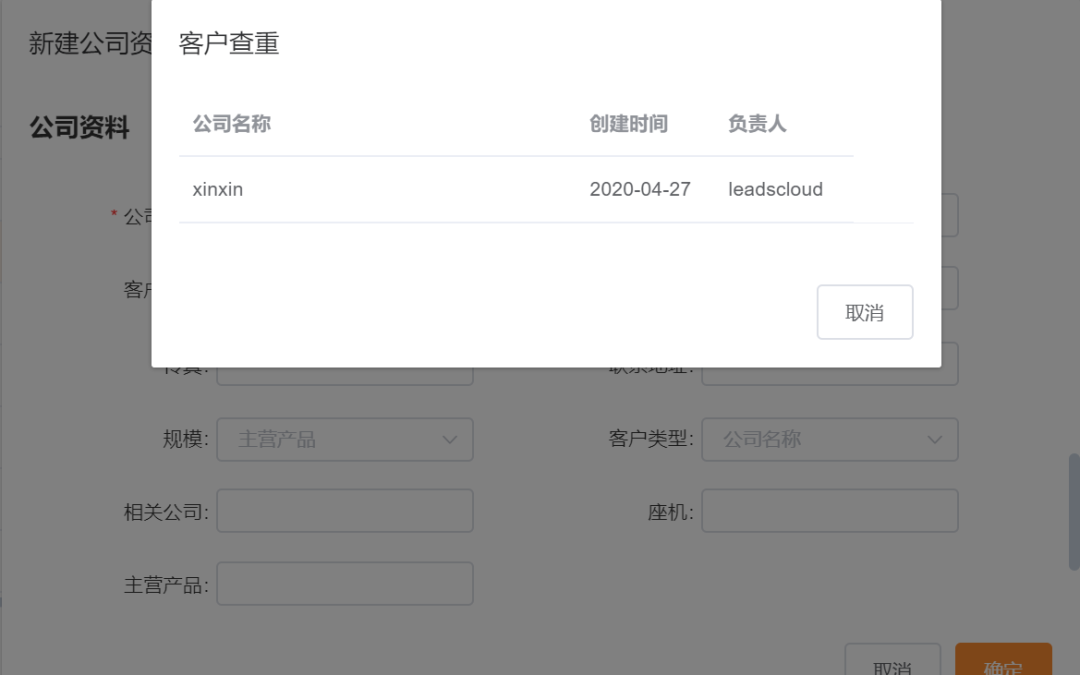Click the 创建时间 column header

click(628, 124)
